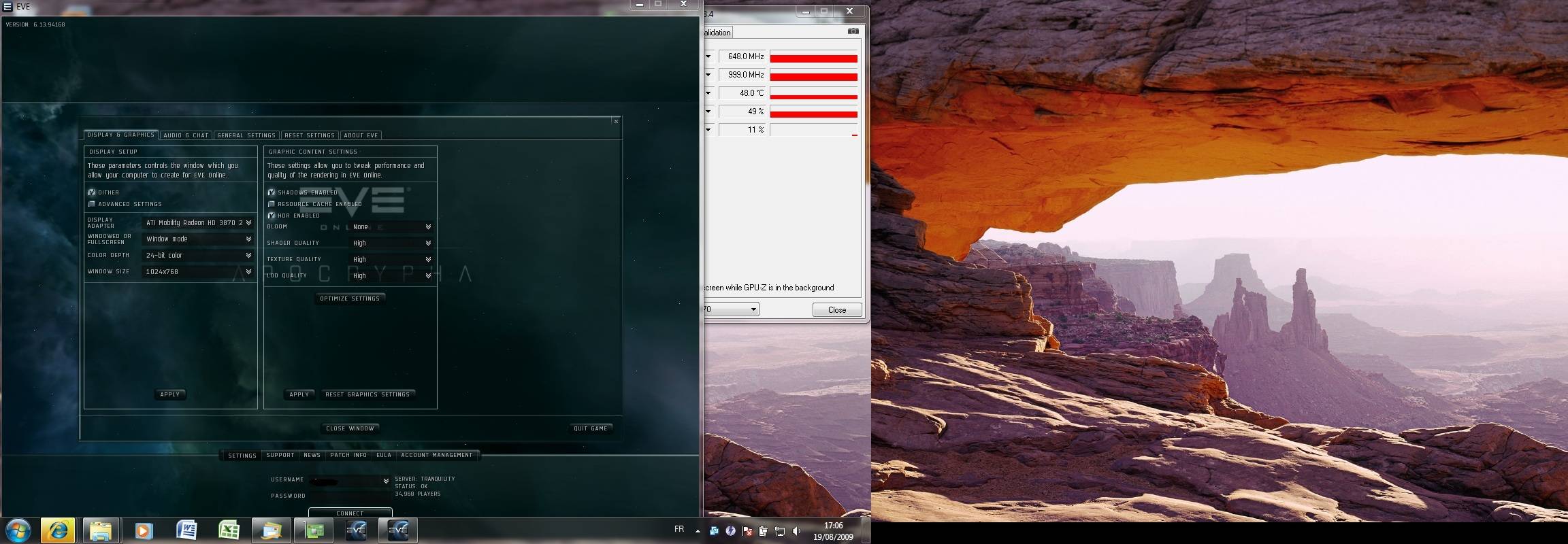The width and height of the screenshot is (1568, 544).
Task: Open the Windowed or Fullscreen dropdown
Action: click(198, 239)
